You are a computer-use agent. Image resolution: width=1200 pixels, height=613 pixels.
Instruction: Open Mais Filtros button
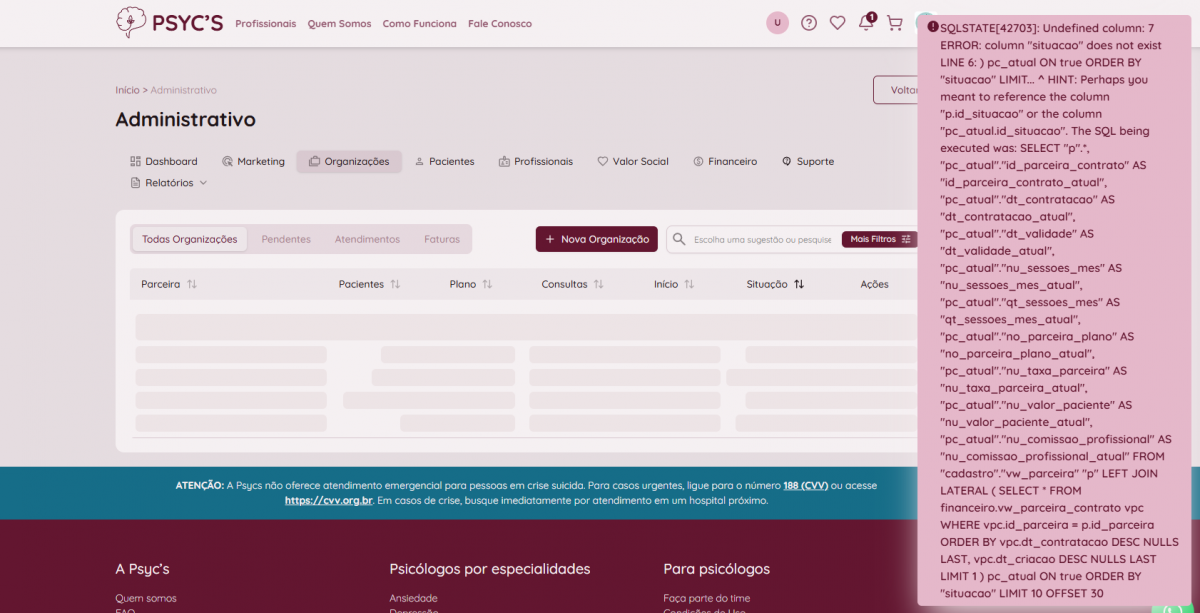(x=880, y=239)
